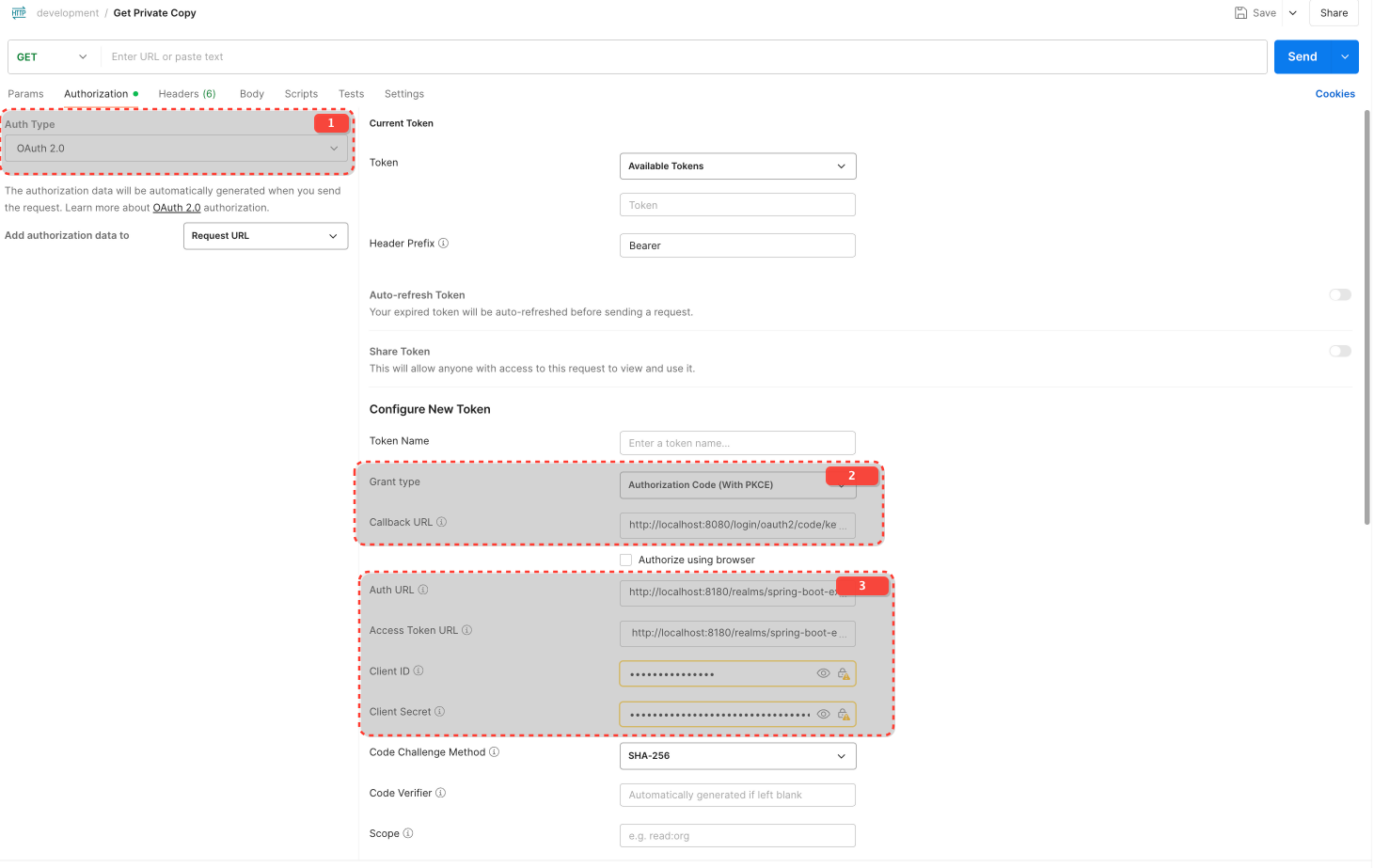Switch to the Headers tab
The image size is (1374, 868).
(186, 93)
